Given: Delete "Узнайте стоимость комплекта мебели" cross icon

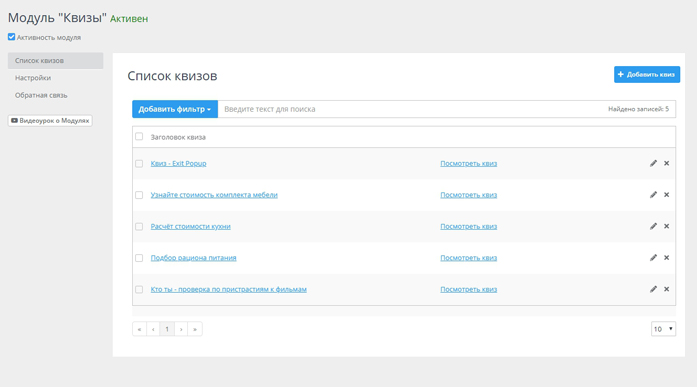Looking at the screenshot, I should tap(666, 195).
